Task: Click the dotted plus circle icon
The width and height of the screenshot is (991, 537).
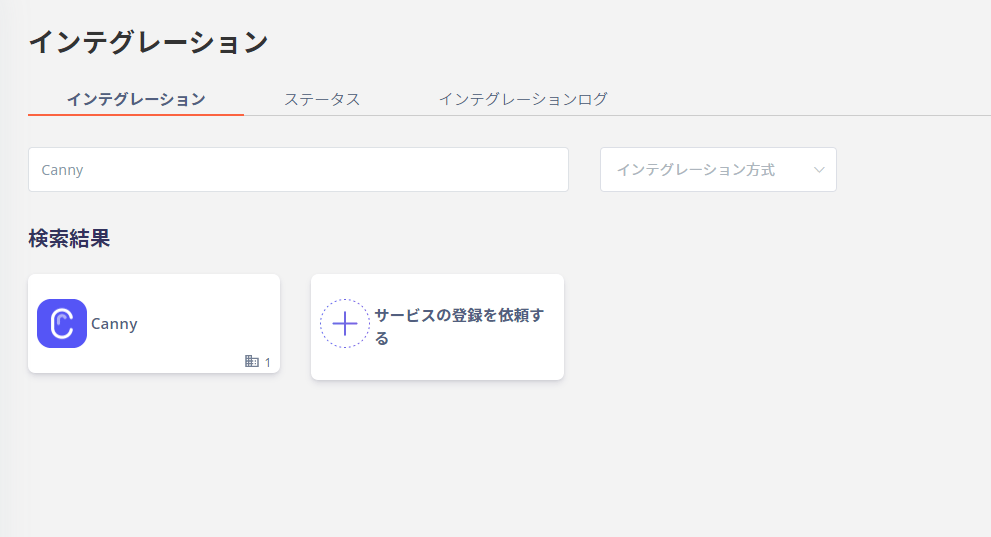Action: click(344, 323)
